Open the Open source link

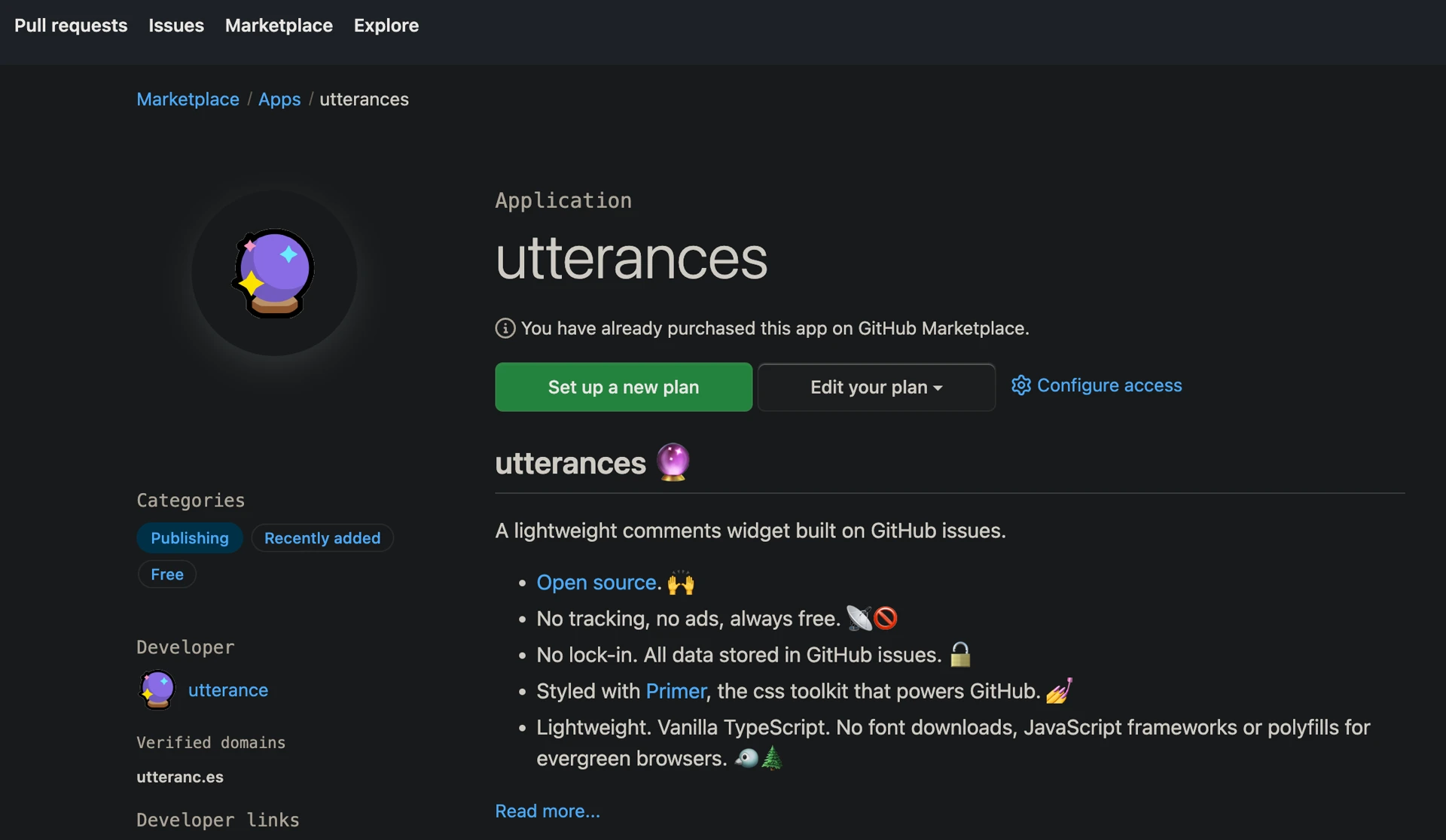pos(596,582)
